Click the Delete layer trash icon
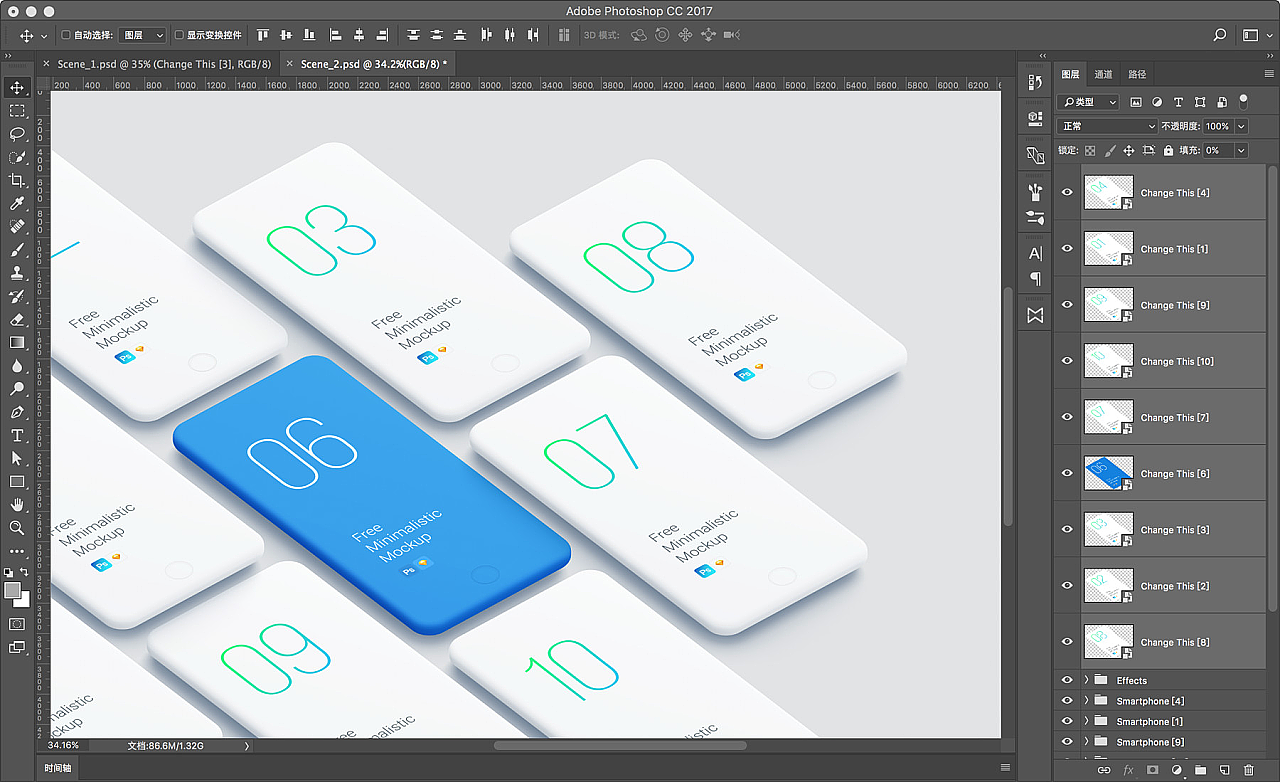 tap(1249, 770)
